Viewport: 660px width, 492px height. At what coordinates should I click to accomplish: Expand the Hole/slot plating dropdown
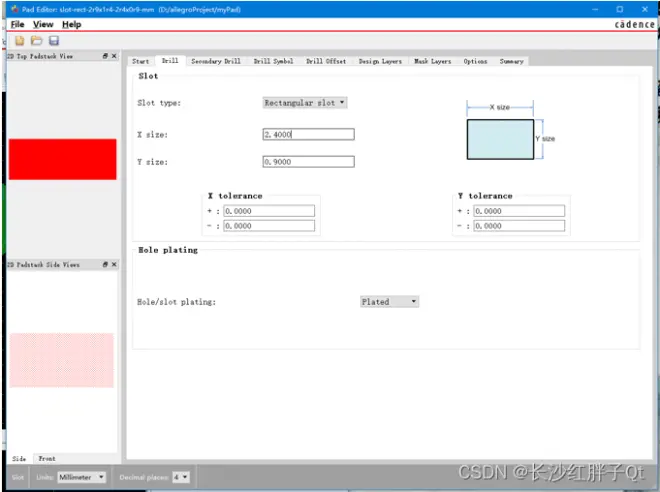pyautogui.click(x=389, y=302)
